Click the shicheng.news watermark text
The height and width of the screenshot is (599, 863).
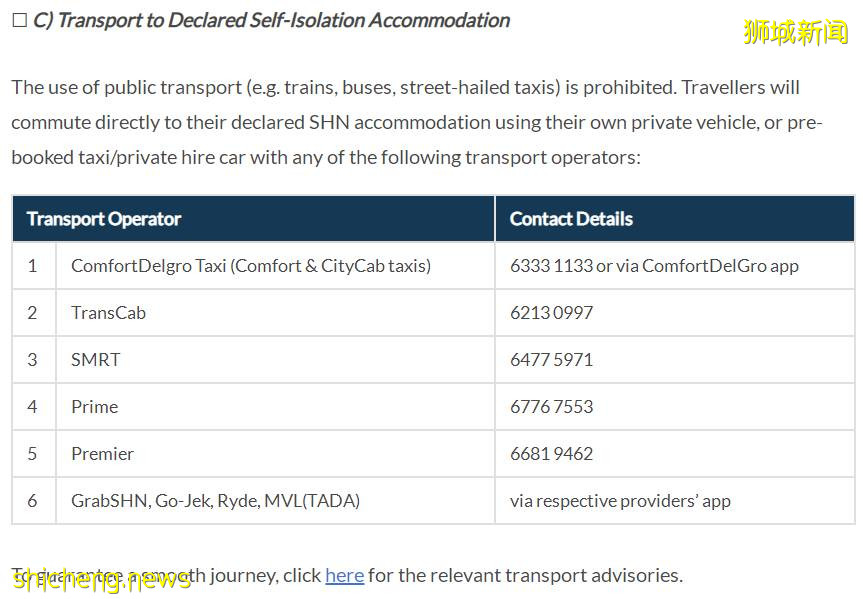(101, 579)
